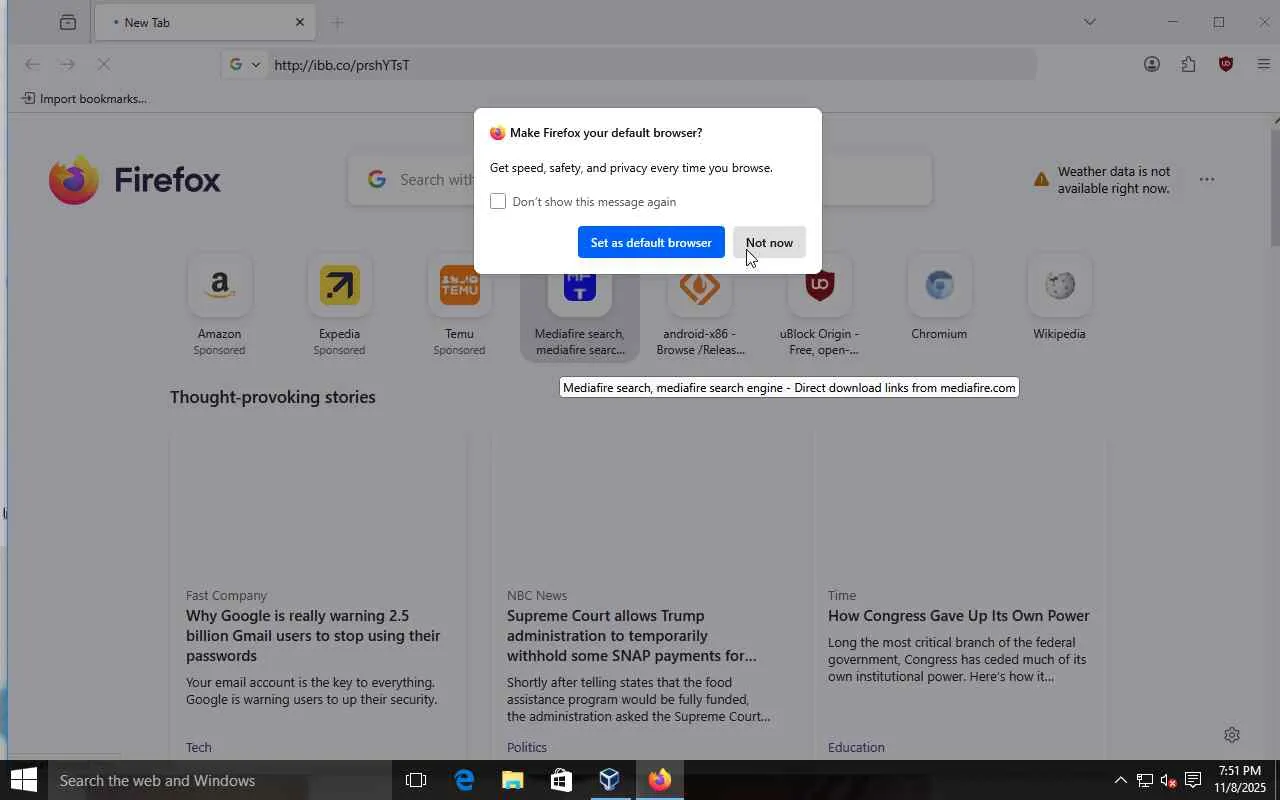
Task: Open the Store from the taskbar
Action: pos(560,780)
